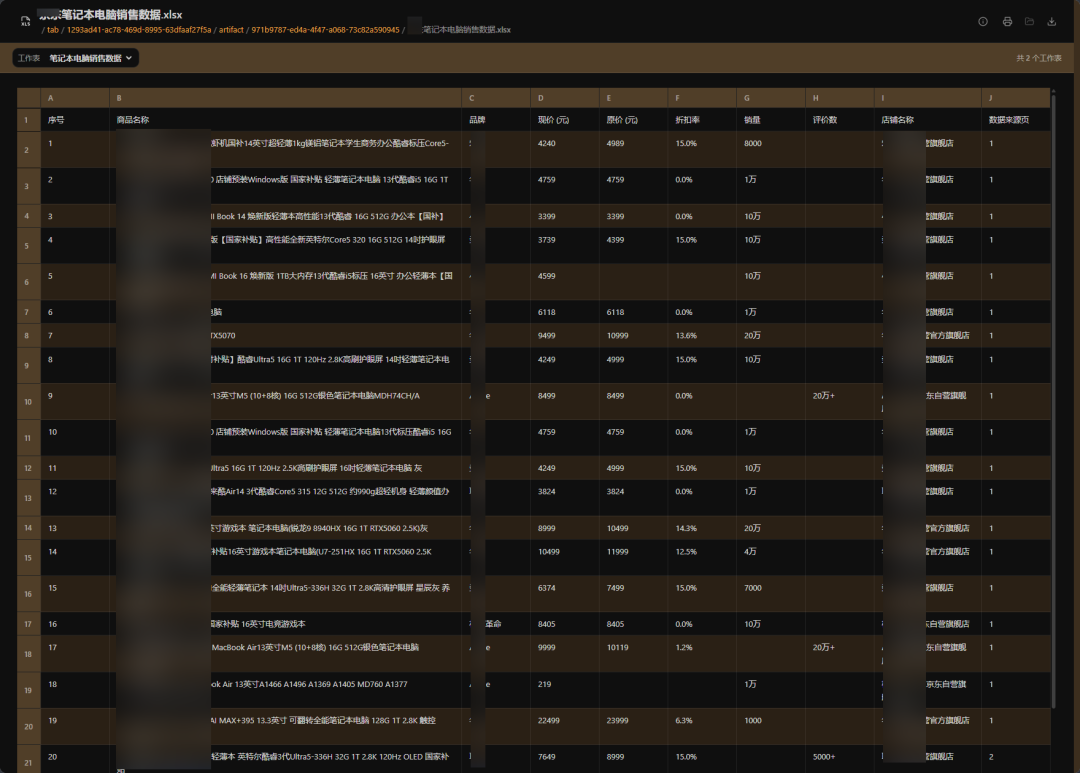1080x773 pixels.
Task: Click price cell 4599
Action: click(565, 282)
